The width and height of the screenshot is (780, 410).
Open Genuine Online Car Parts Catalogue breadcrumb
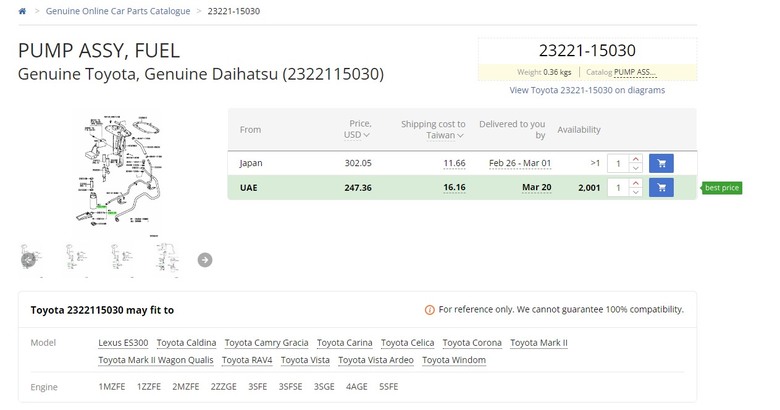coord(118,11)
